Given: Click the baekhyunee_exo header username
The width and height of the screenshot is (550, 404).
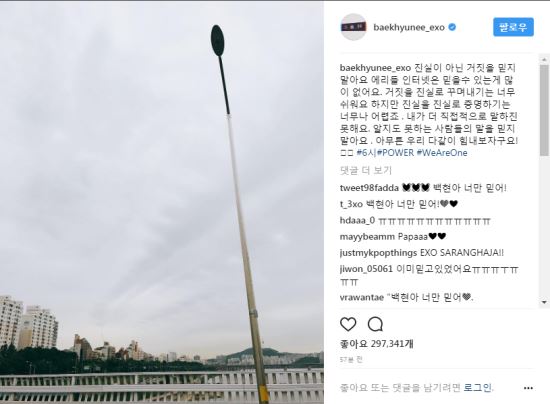Looking at the screenshot, I should (x=409, y=27).
